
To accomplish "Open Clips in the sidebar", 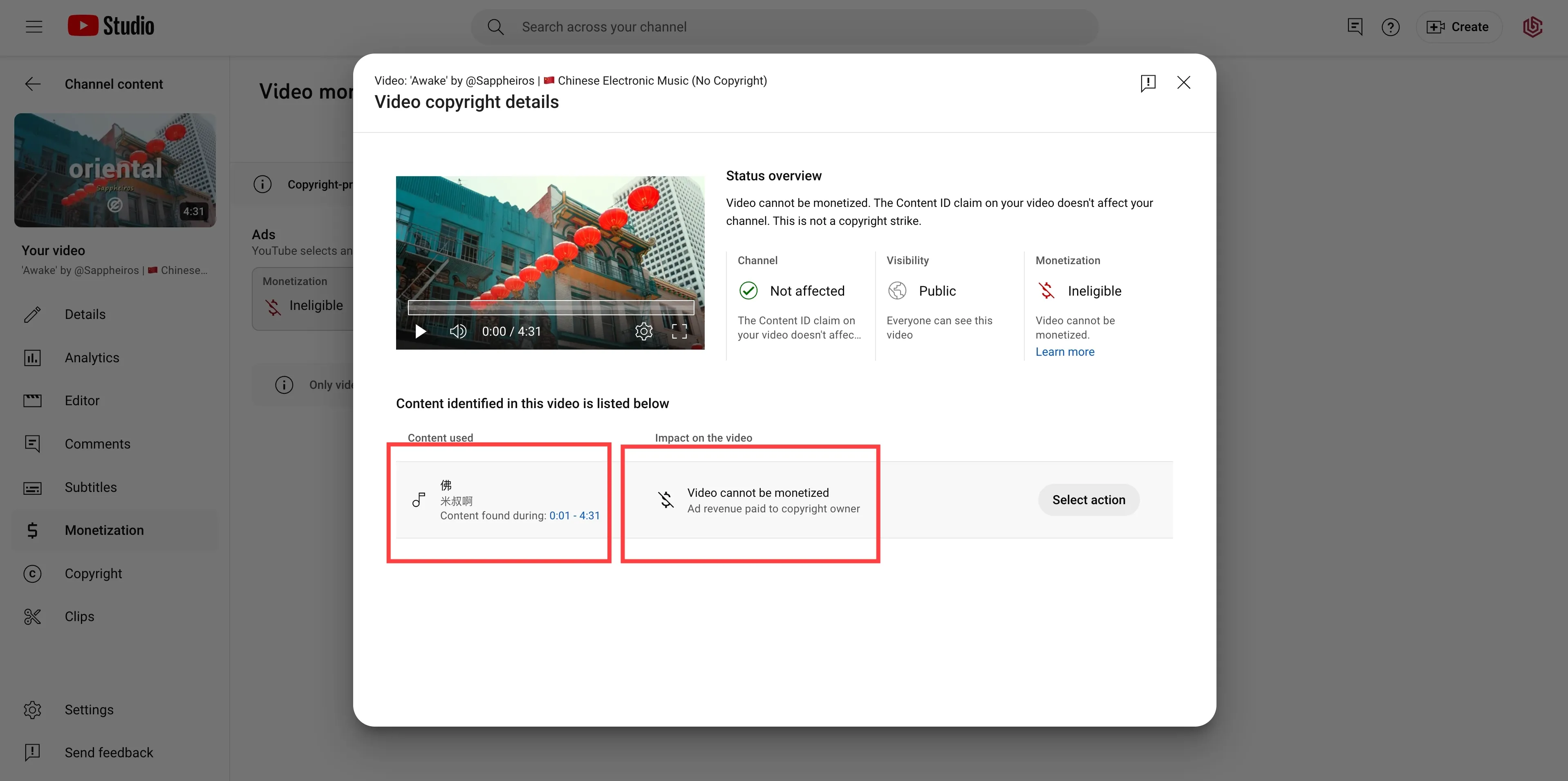I will 114,617.
